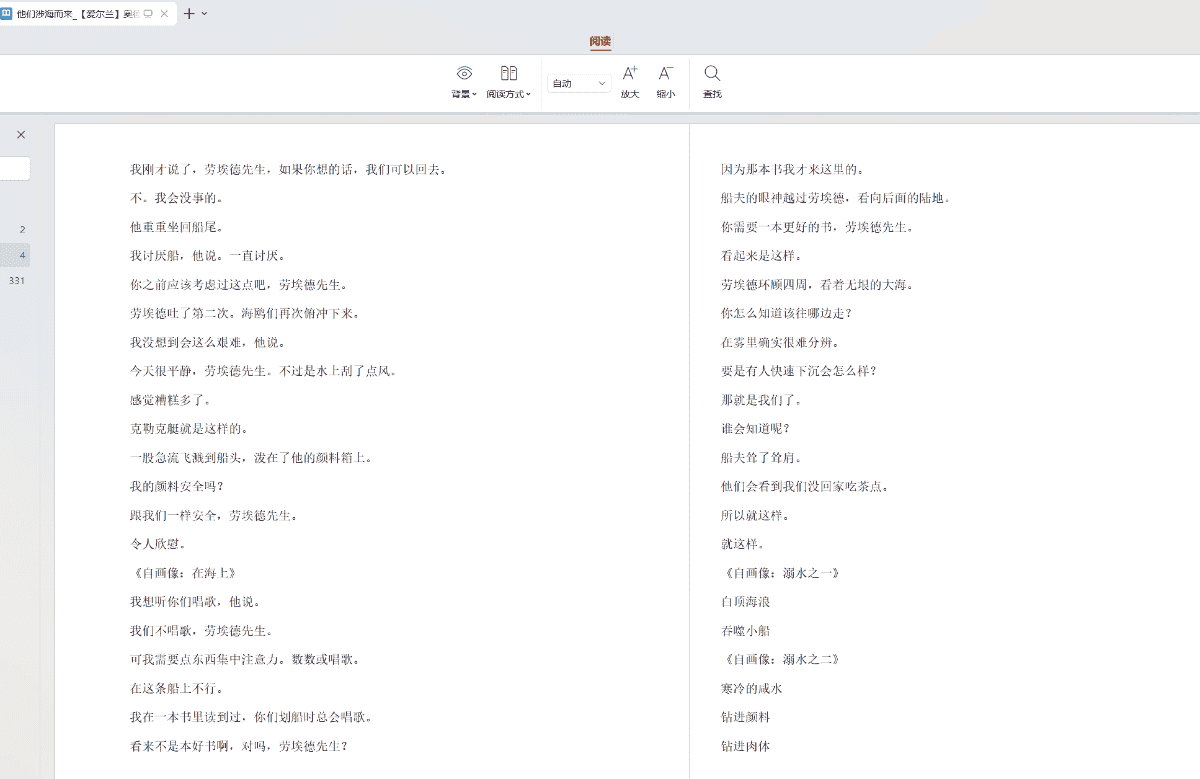Open dropdown arrow next to new tab button
1200x779 pixels.
point(205,14)
